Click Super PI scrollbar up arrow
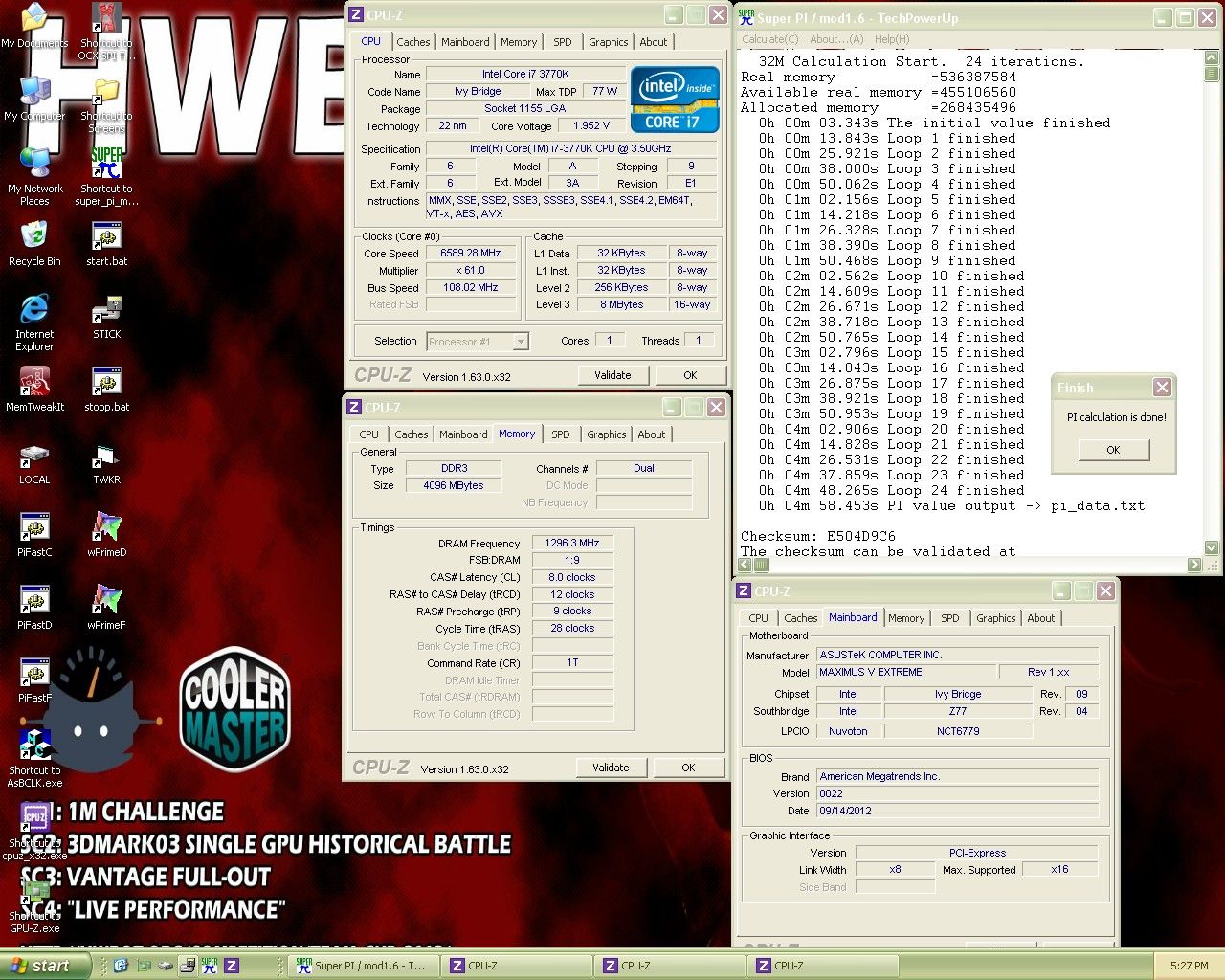The image size is (1225, 980). (x=1212, y=58)
